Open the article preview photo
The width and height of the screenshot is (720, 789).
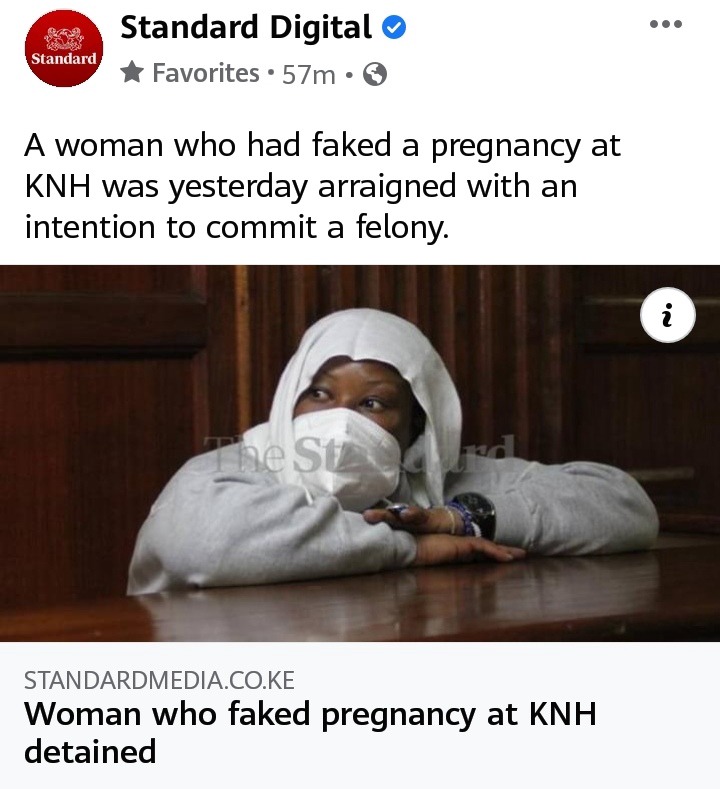pos(360,453)
